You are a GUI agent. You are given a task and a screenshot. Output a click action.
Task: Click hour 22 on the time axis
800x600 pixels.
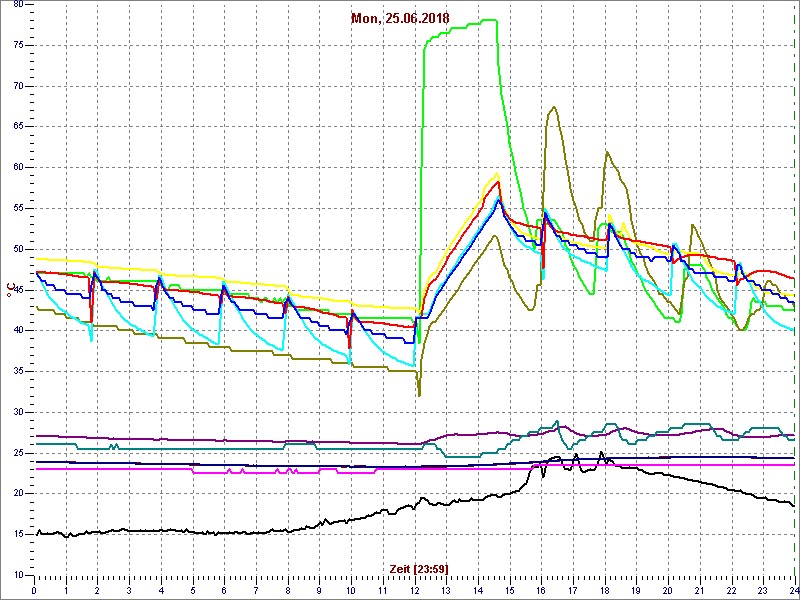click(732, 590)
